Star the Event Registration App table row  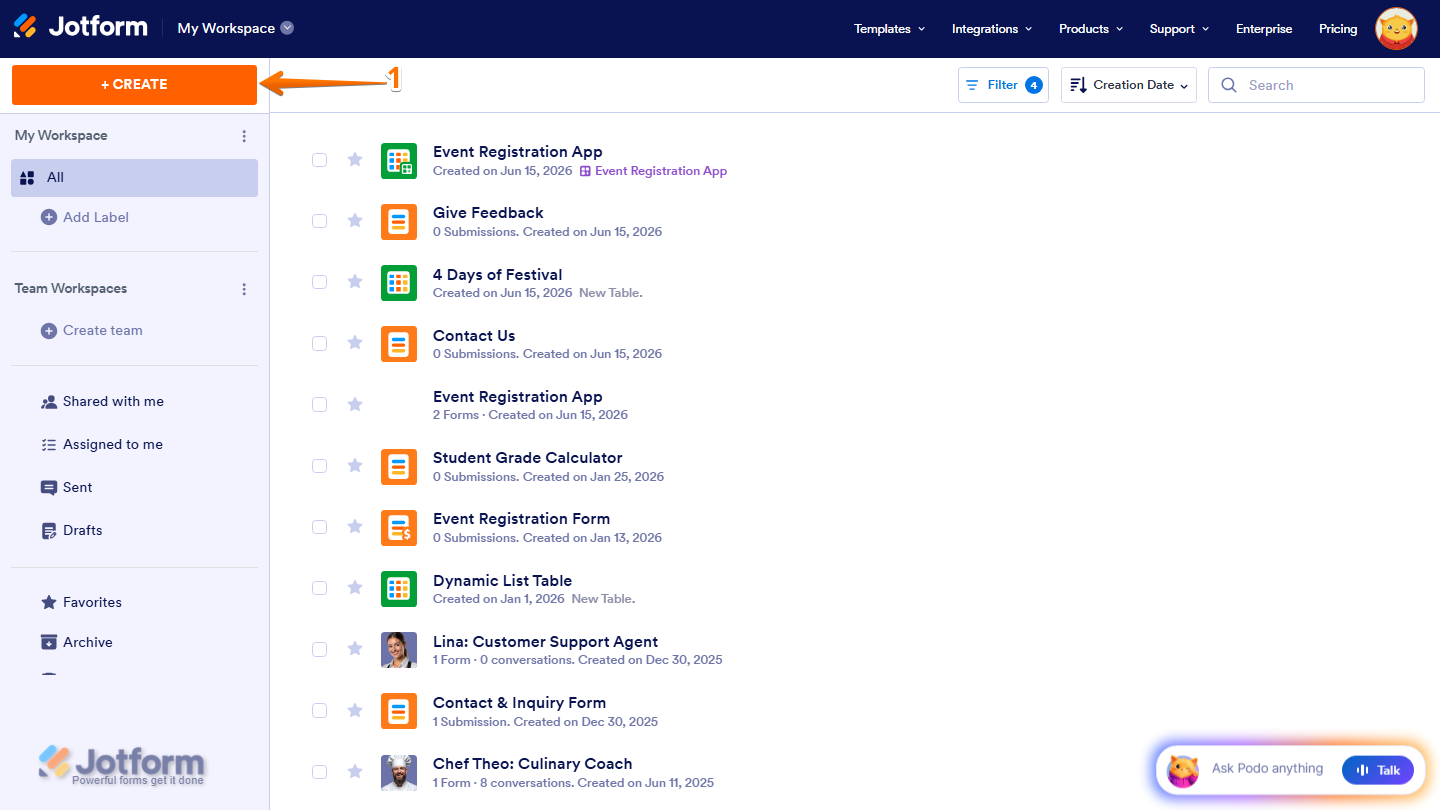point(355,159)
